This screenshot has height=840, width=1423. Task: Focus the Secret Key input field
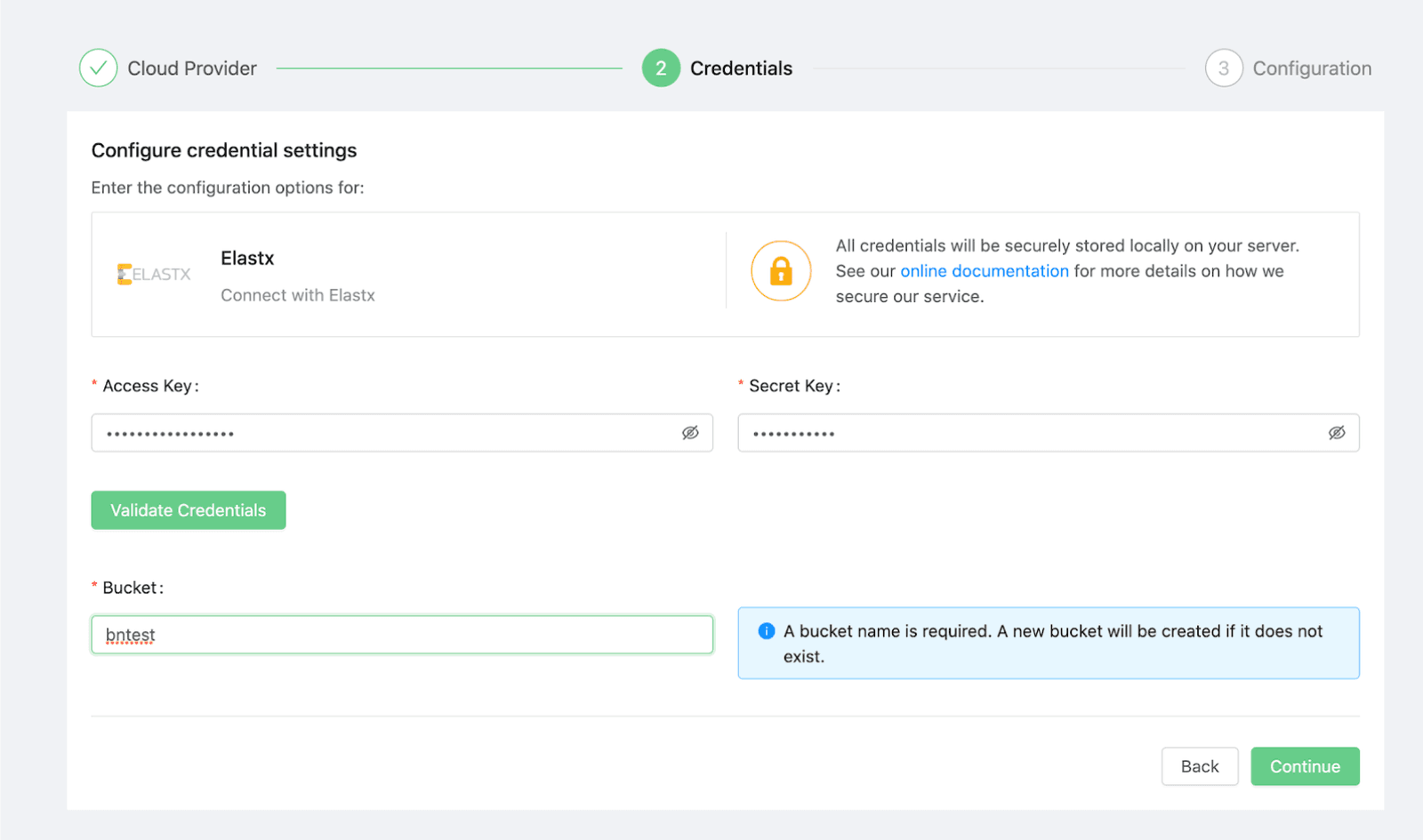pyautogui.click(x=1049, y=433)
